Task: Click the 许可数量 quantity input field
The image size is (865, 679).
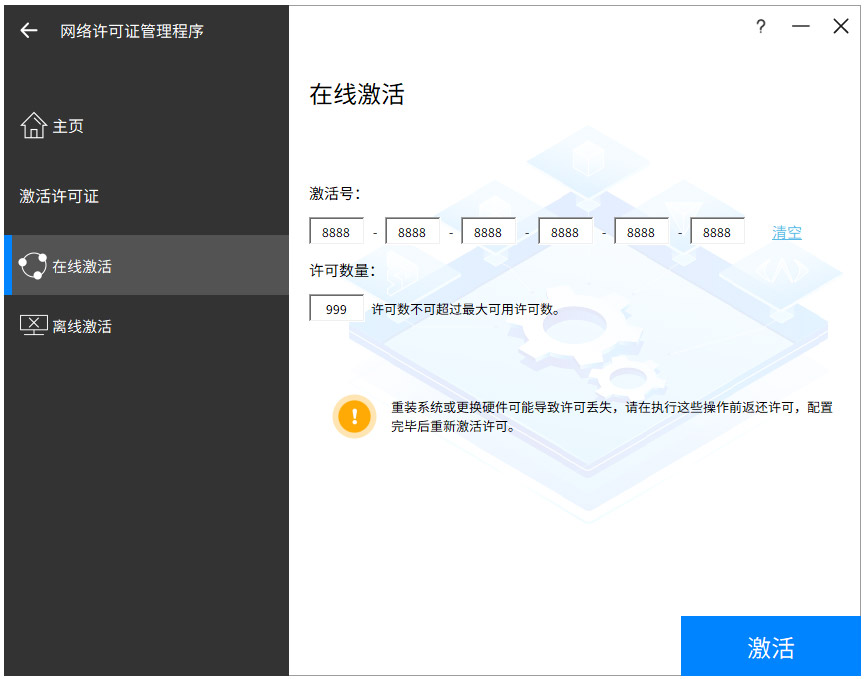Action: (336, 309)
